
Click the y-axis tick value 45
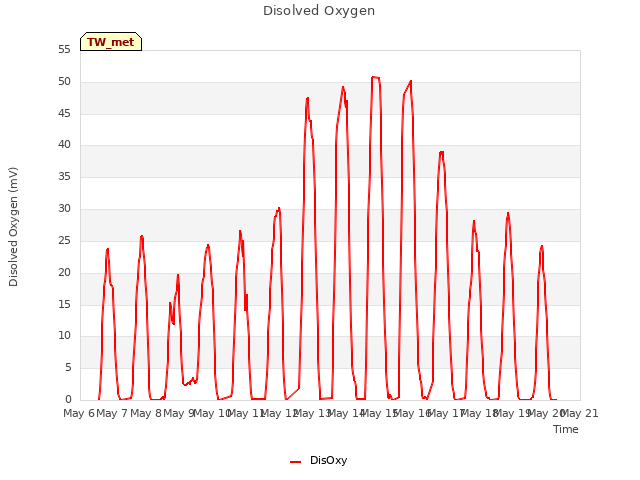click(64, 113)
